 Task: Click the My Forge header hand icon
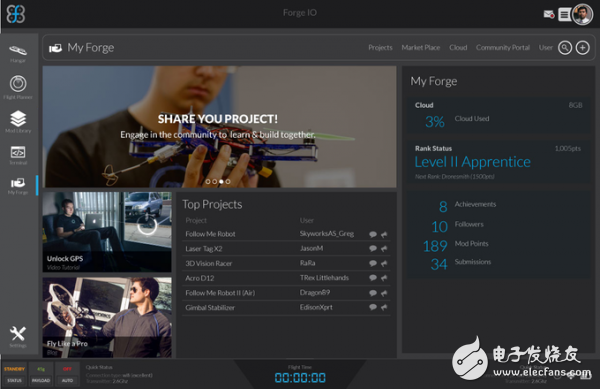(x=55, y=48)
